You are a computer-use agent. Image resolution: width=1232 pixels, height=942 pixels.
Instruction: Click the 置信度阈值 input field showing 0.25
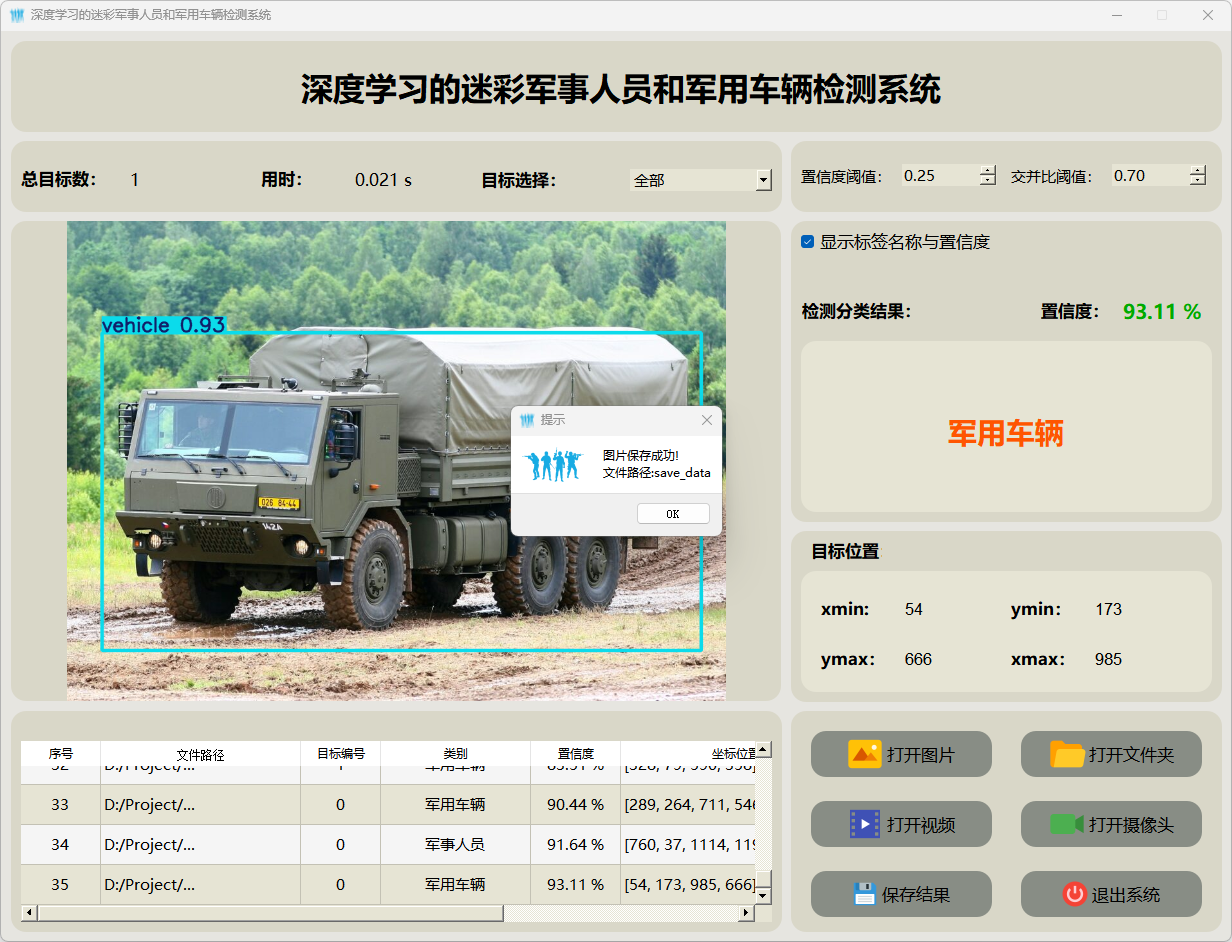tap(938, 176)
